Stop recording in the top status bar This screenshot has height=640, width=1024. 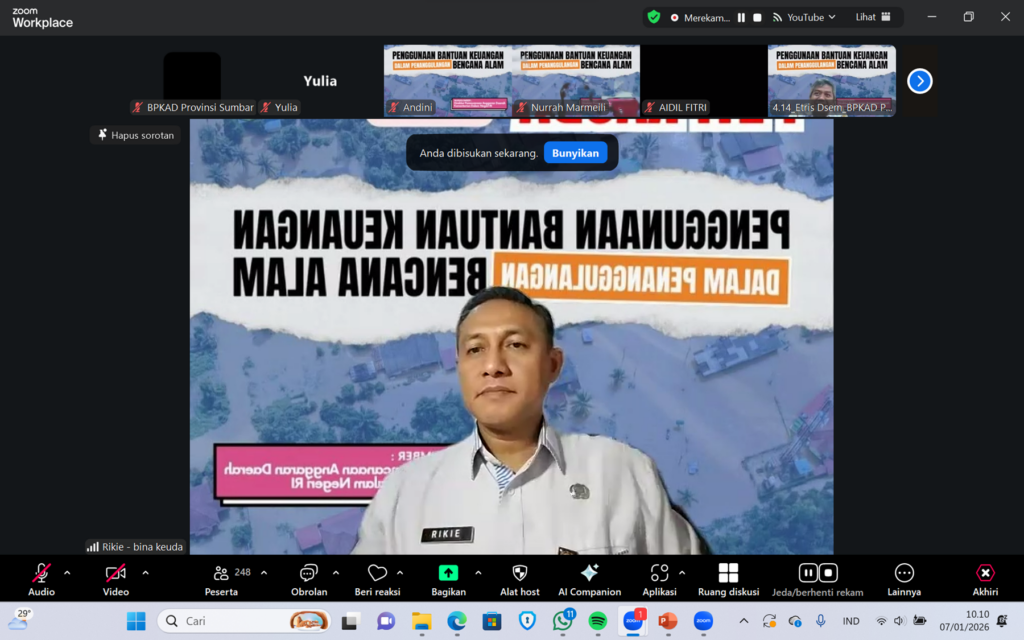[758, 18]
